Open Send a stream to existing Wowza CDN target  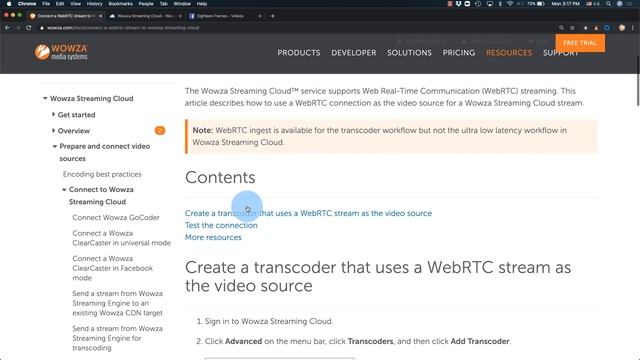118,303
